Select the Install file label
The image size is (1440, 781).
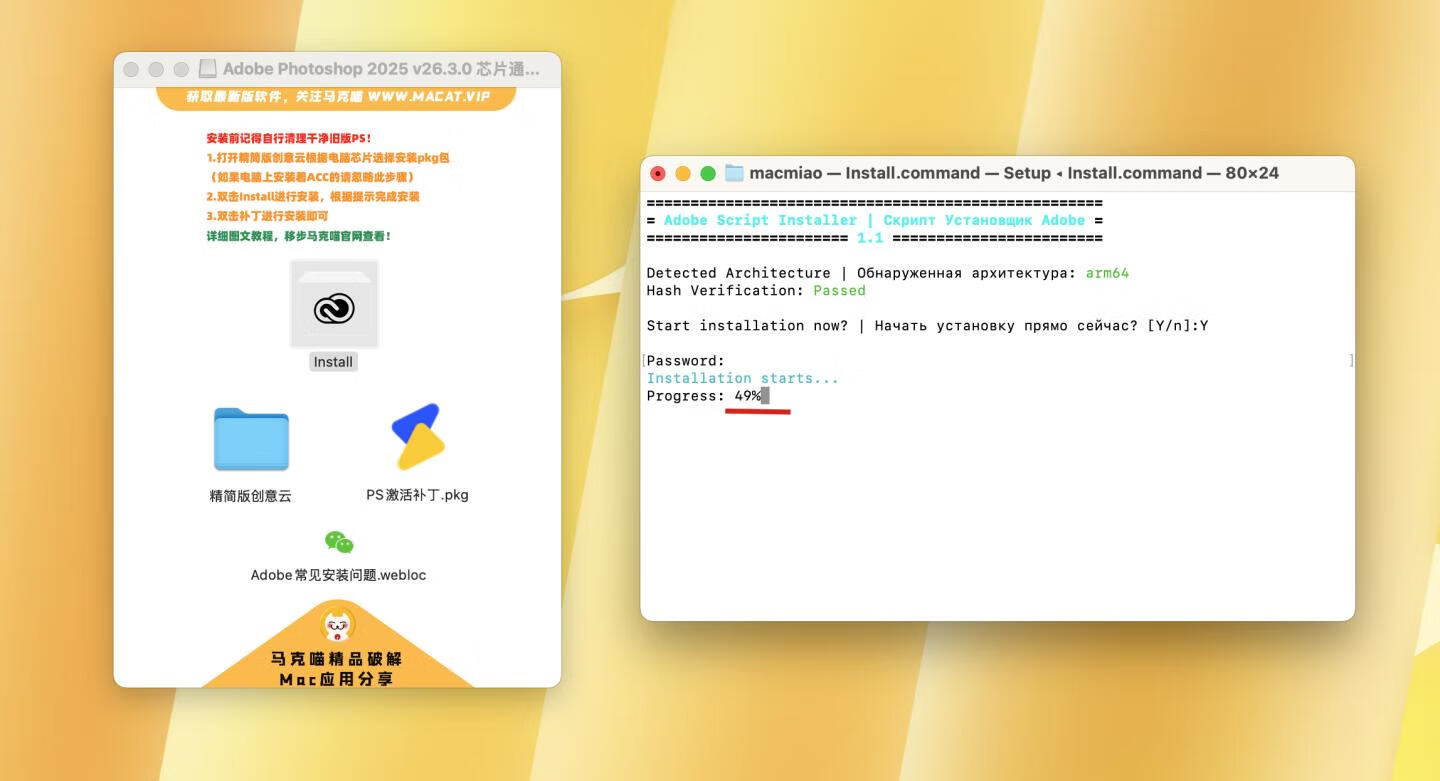333,362
